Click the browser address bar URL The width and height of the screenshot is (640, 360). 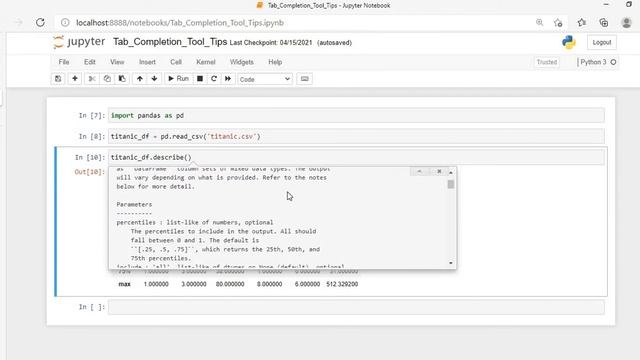click(x=180, y=23)
